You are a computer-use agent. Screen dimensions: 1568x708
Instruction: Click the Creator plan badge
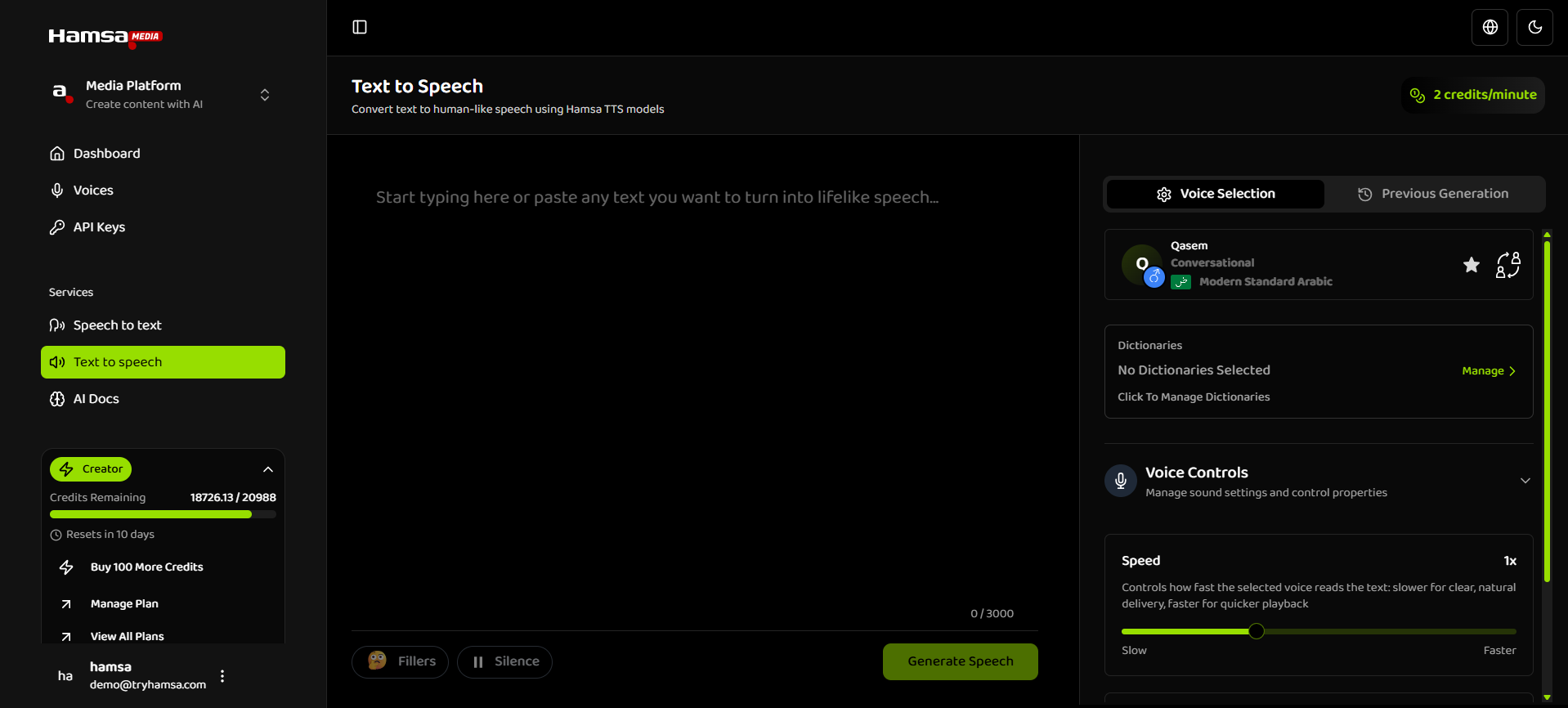[x=91, y=469]
